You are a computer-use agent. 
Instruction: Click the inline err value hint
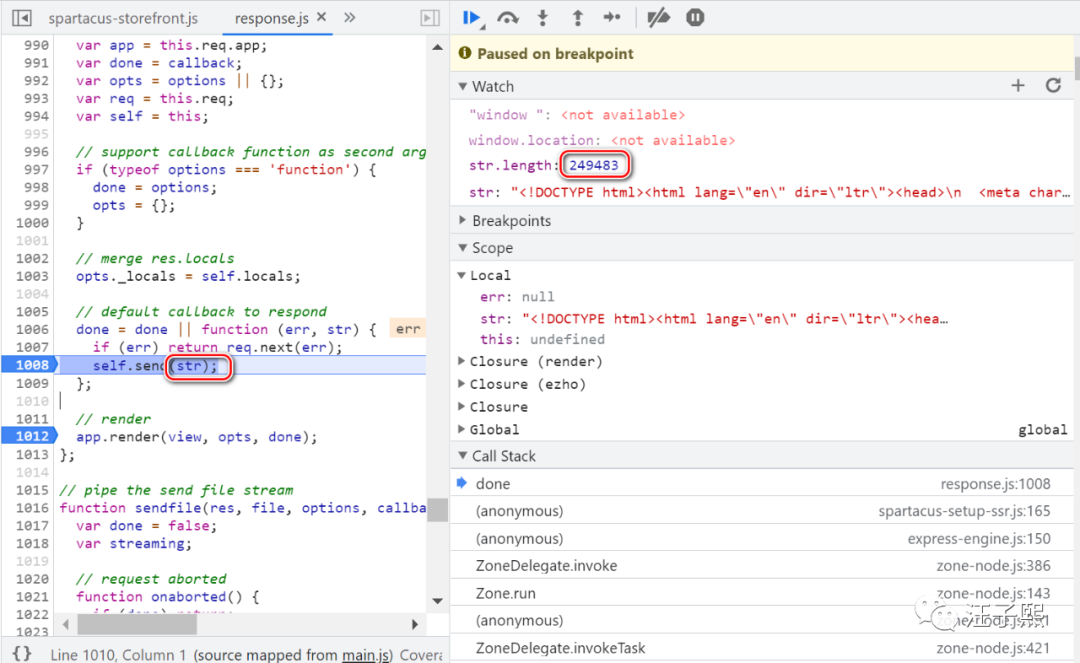[408, 329]
